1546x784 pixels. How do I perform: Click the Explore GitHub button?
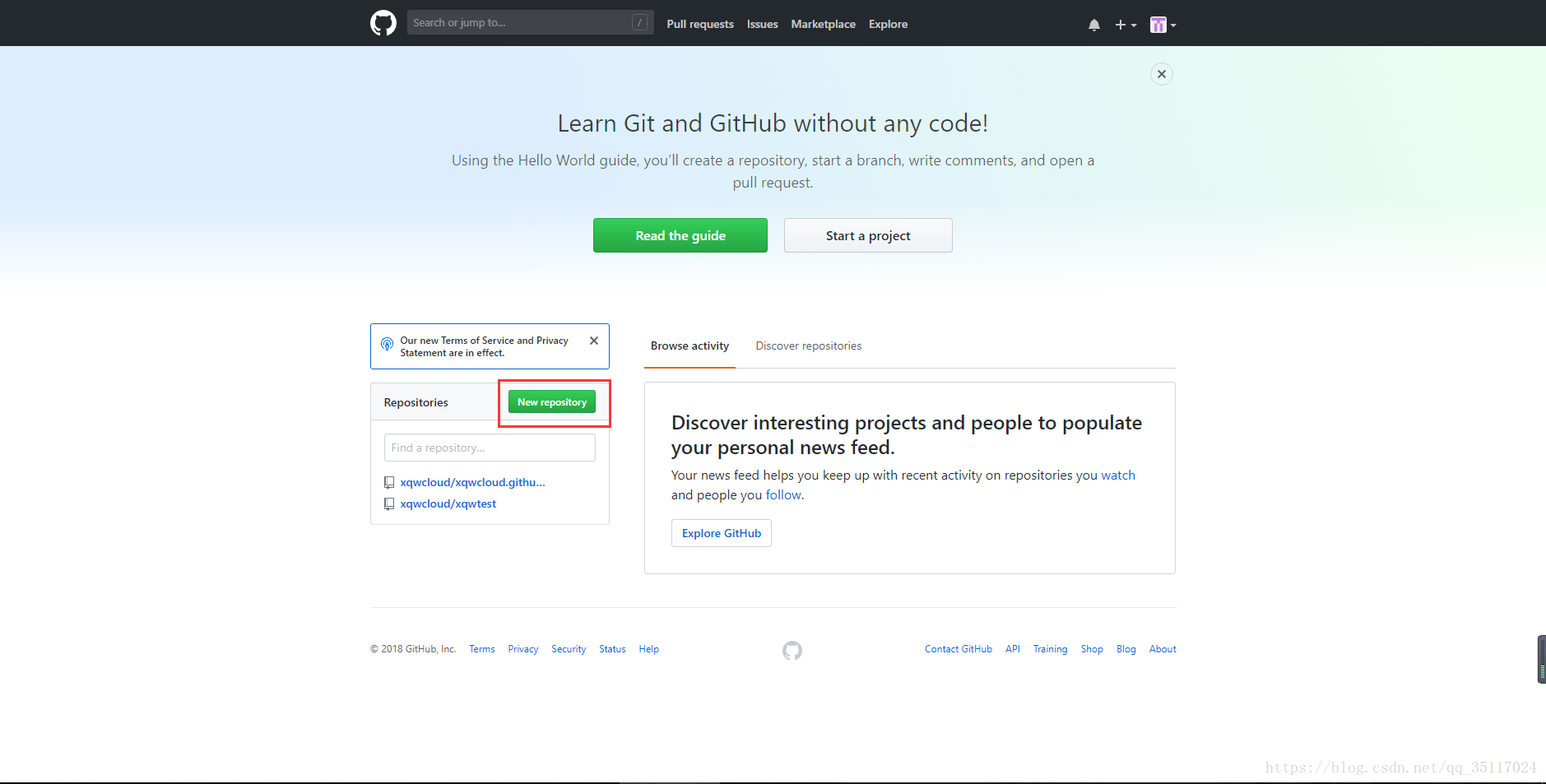[x=722, y=533]
